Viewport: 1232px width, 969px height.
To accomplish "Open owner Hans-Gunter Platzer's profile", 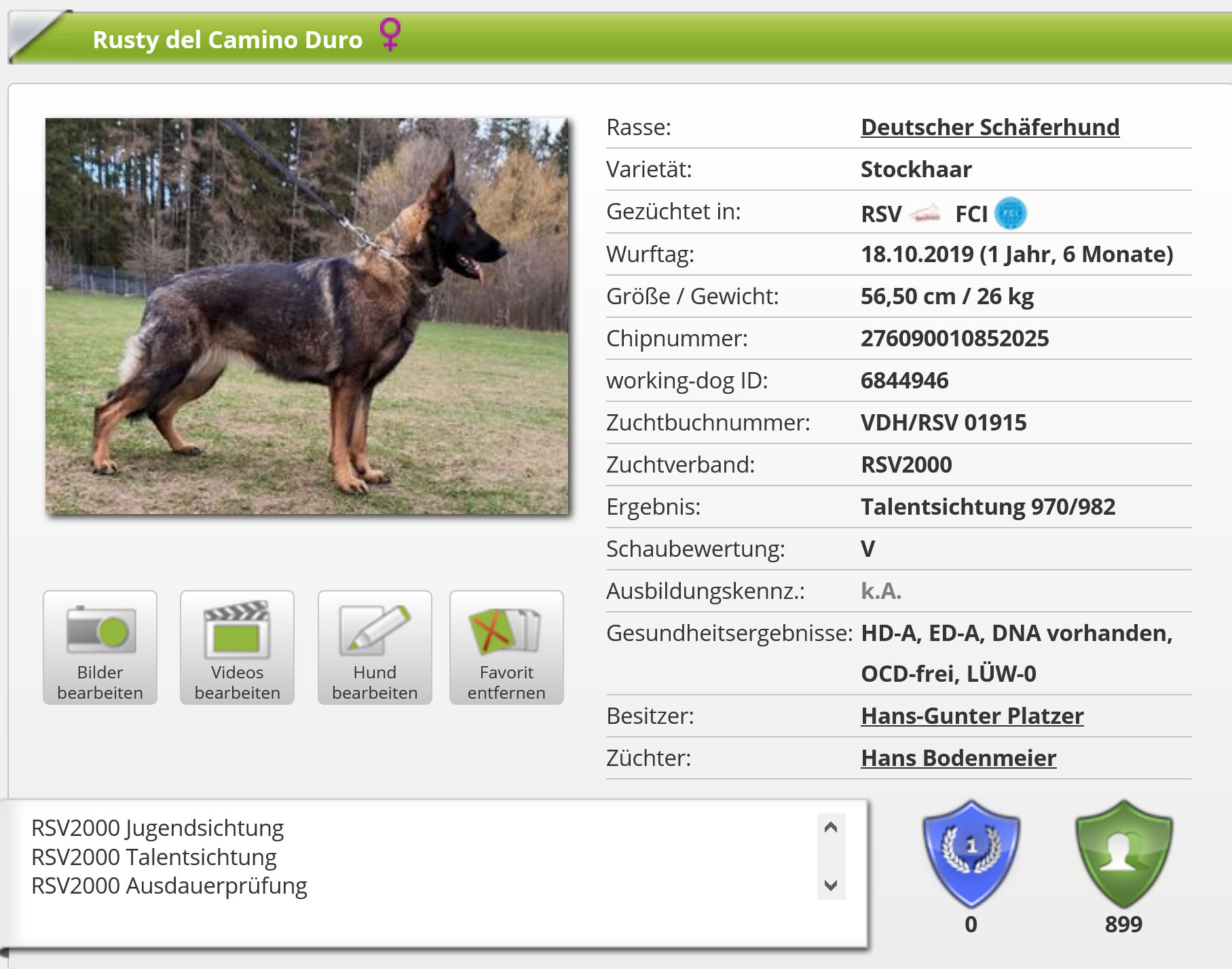I will 971,716.
